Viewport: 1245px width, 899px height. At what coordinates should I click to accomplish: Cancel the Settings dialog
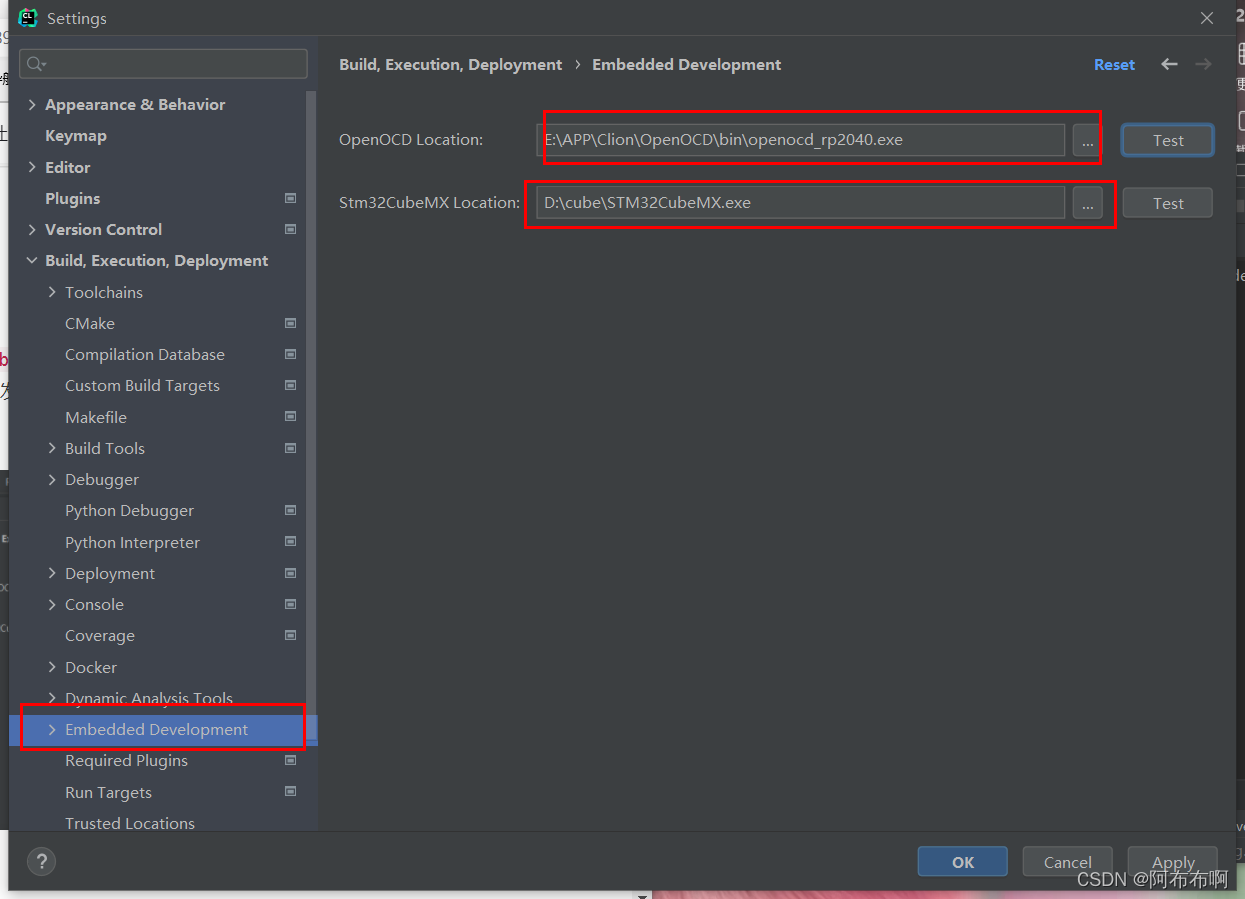(x=1067, y=862)
